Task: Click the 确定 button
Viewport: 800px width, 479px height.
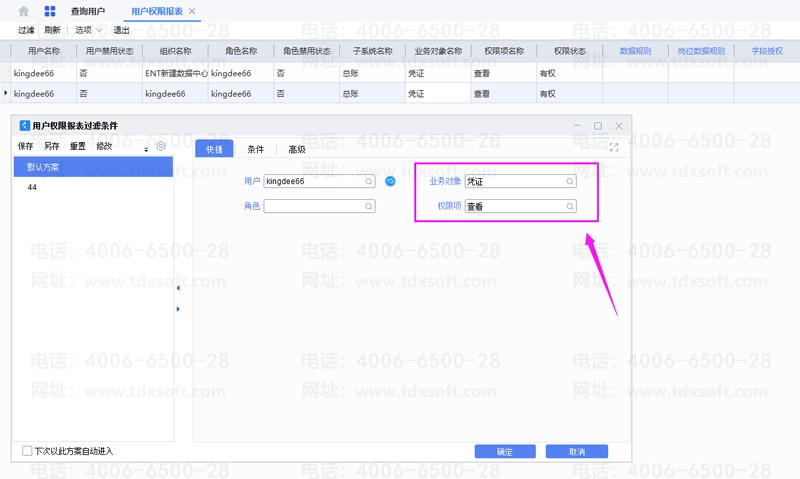Action: click(x=504, y=452)
